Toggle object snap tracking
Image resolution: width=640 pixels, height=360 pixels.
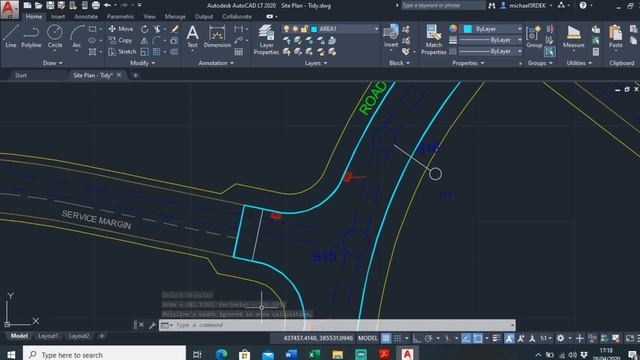point(466,338)
